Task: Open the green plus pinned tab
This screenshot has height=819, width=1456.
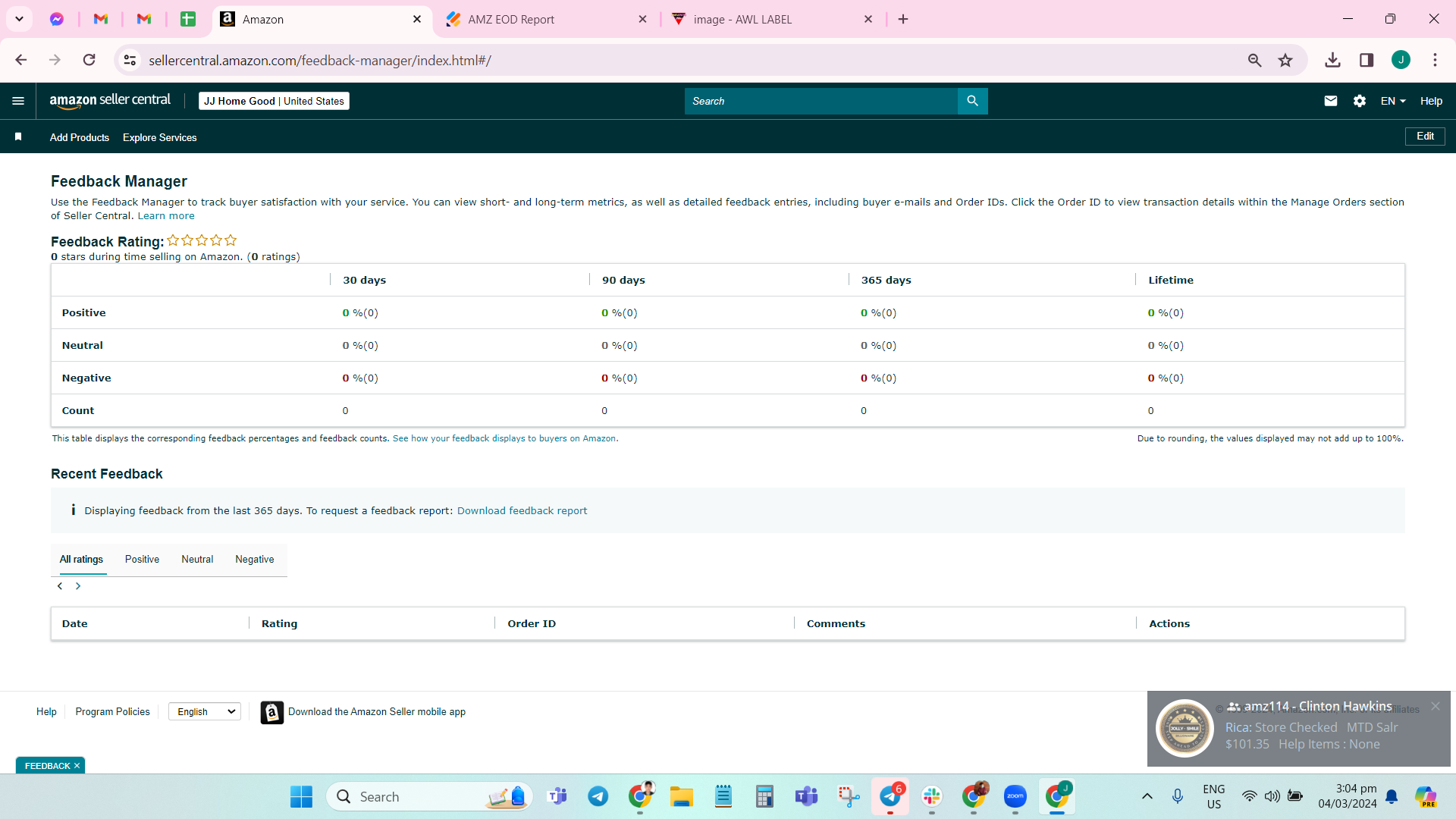Action: (x=188, y=19)
